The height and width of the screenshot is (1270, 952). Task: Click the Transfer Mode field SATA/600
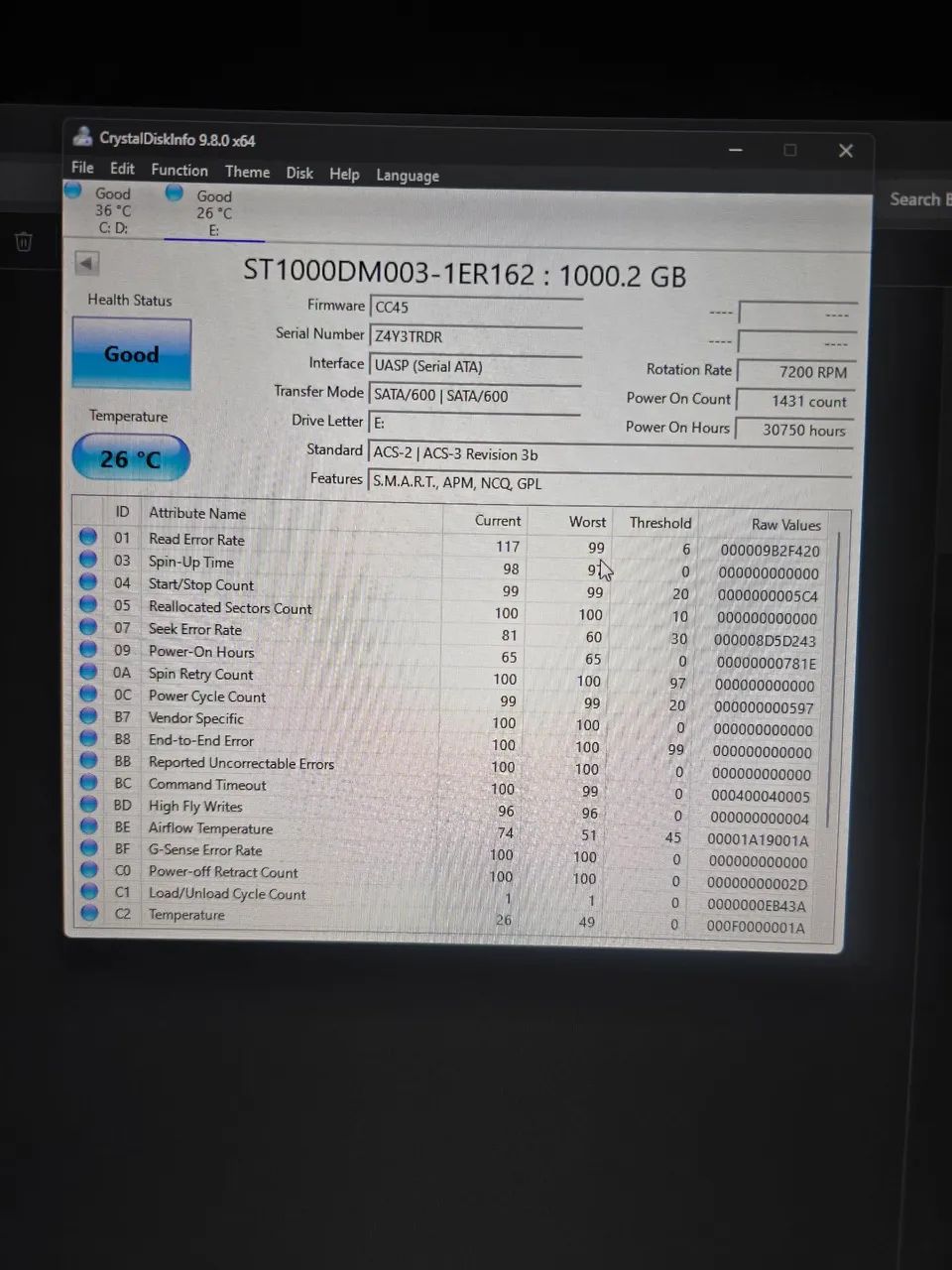(475, 396)
